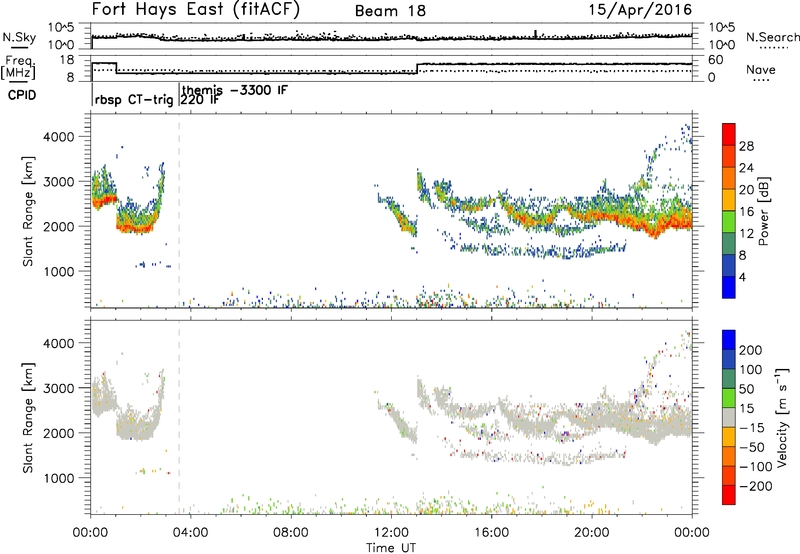The image size is (800, 554).
Task: Click the dashed CPID change line in power panel
Action: [179, 211]
